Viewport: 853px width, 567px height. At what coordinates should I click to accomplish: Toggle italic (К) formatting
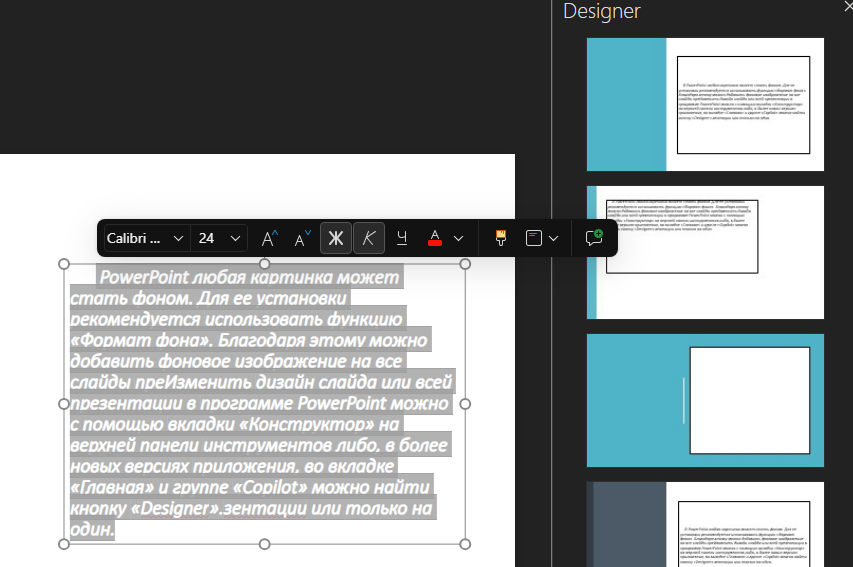click(369, 238)
